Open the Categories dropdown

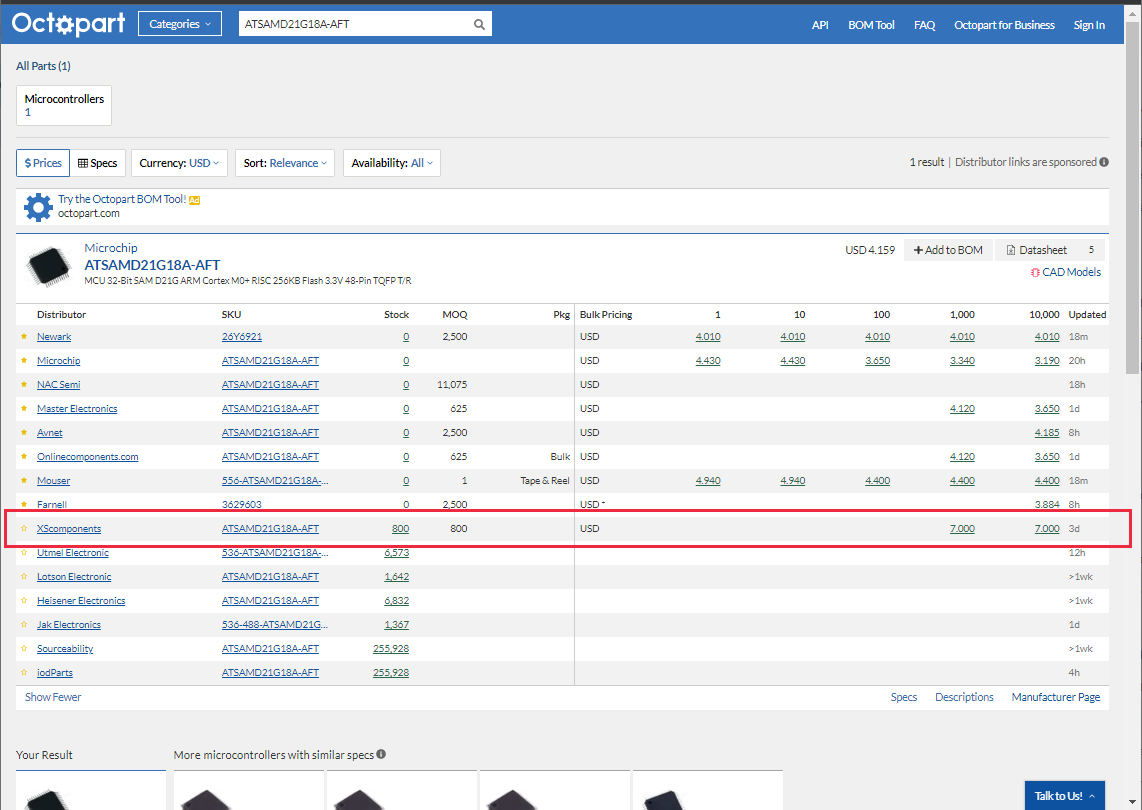pos(180,24)
